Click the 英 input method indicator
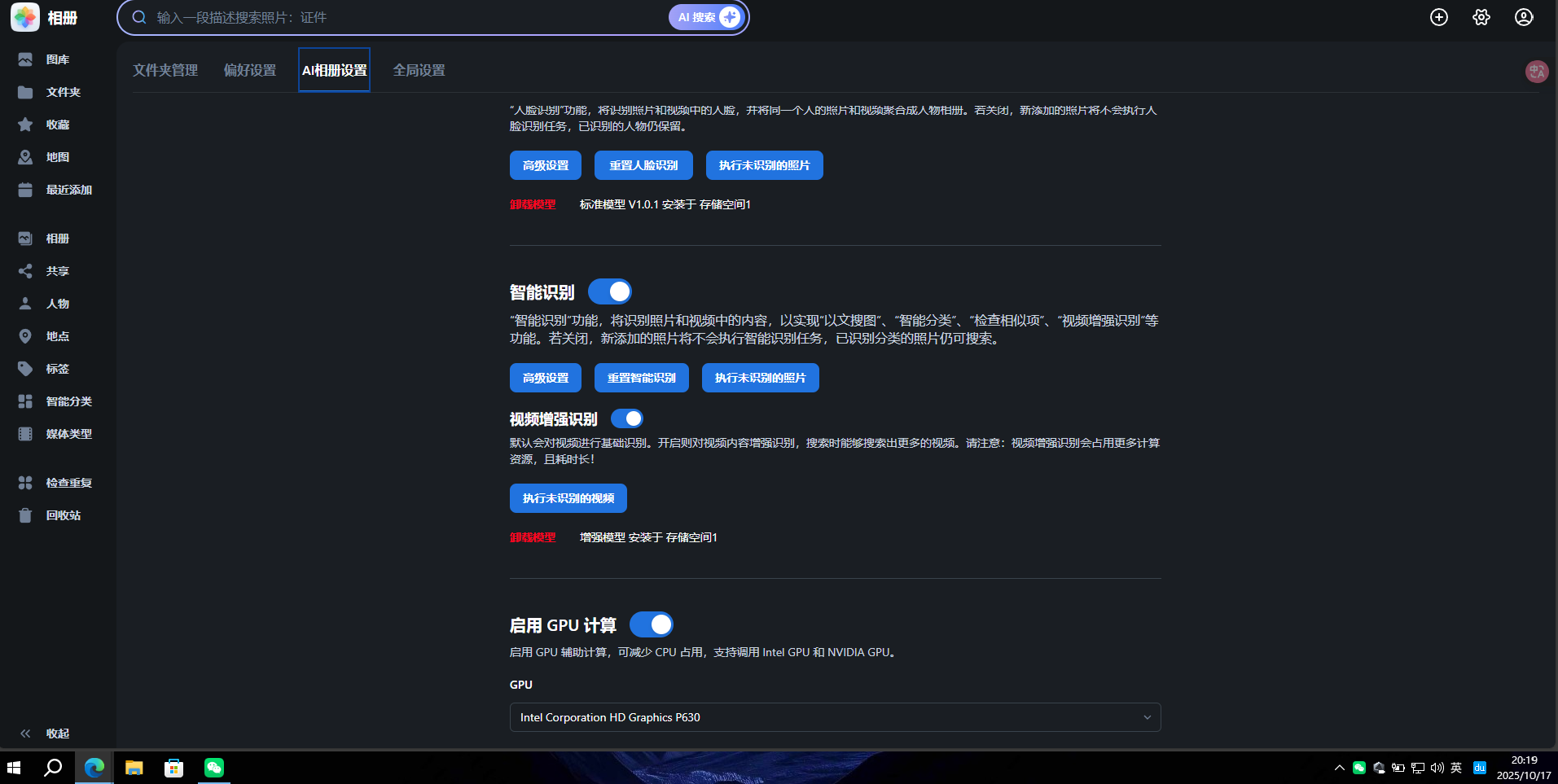This screenshot has height=784, width=1558. 1456,768
